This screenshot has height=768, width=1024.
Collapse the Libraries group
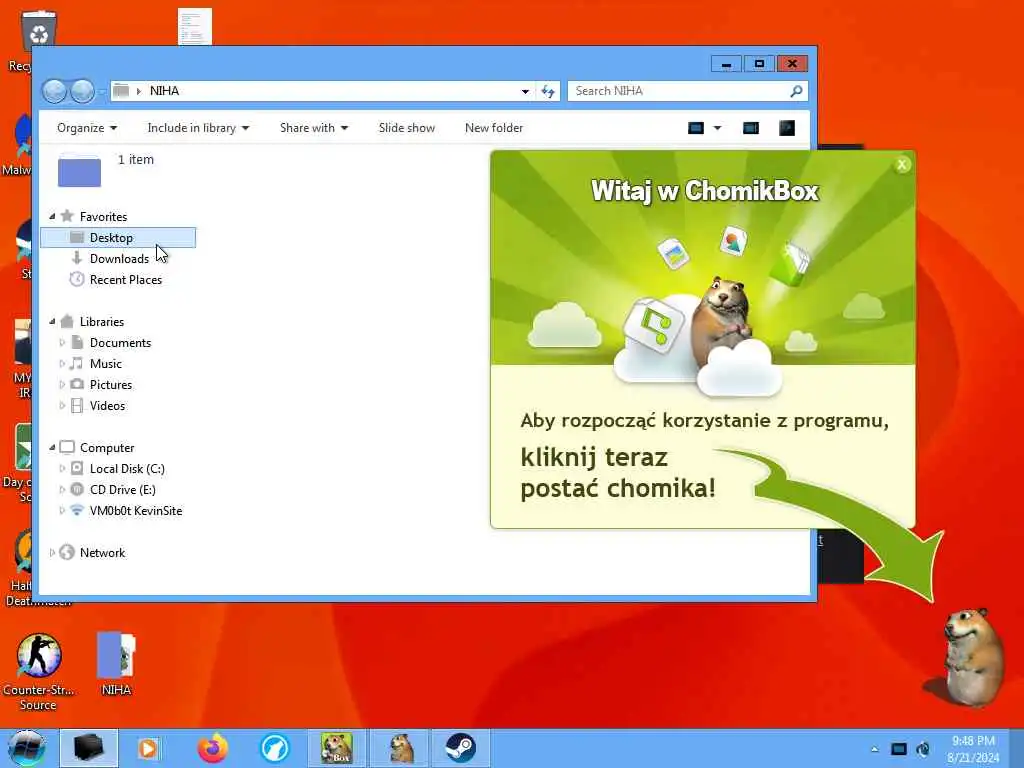click(52, 321)
